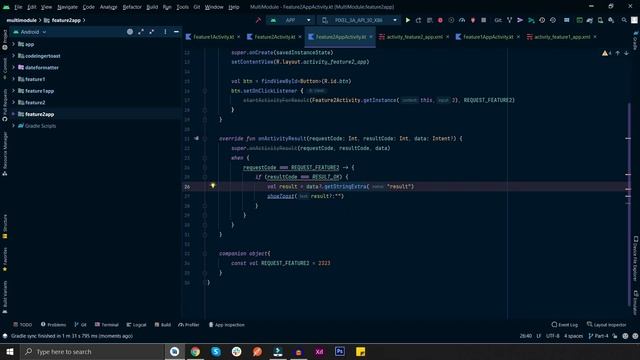
Task: Click the UTF-8 file encoding in the status bar
Action: click(553, 336)
